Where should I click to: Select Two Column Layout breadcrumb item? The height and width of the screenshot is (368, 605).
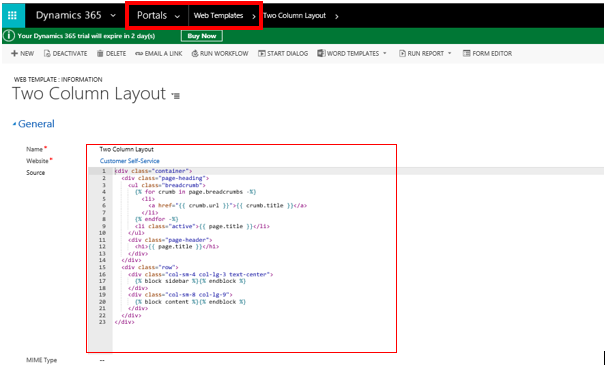pos(294,15)
